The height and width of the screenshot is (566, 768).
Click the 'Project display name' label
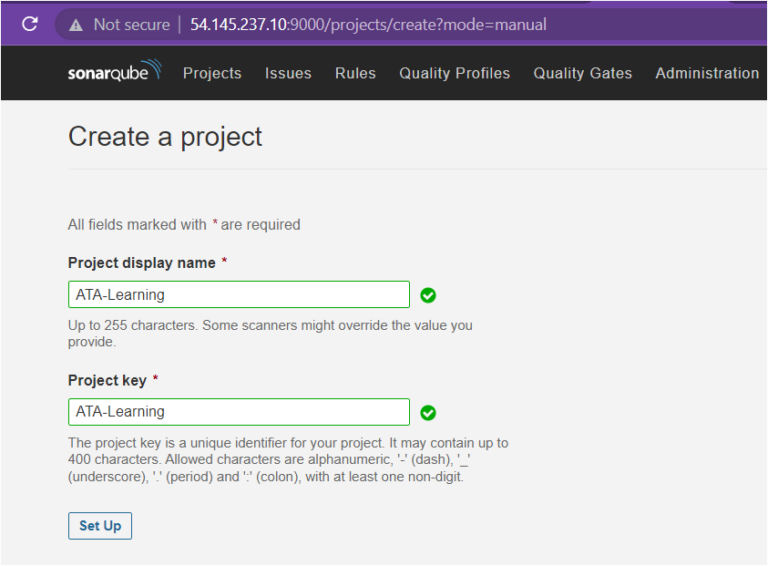click(141, 263)
